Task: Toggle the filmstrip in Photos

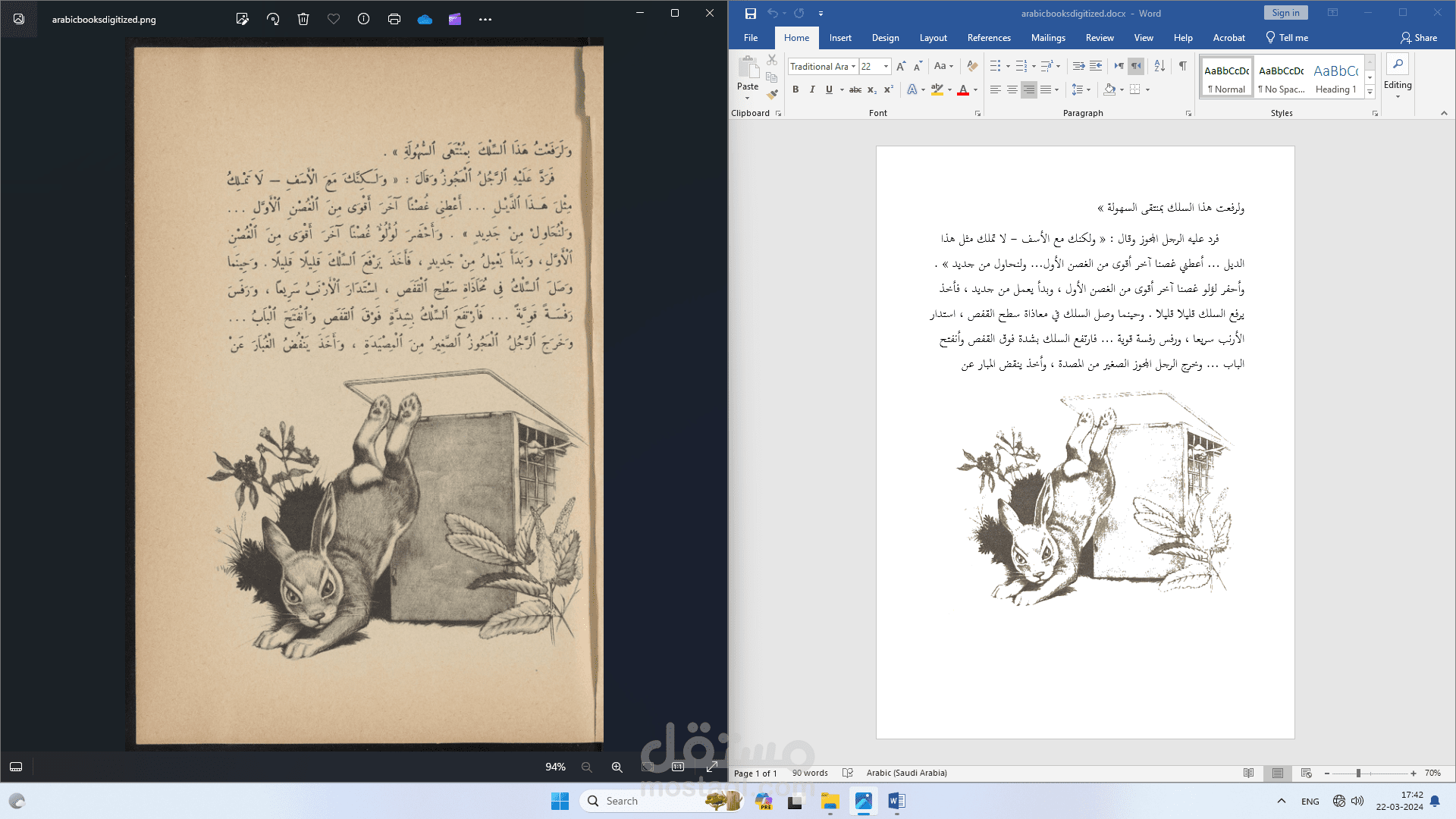Action: coord(16,767)
